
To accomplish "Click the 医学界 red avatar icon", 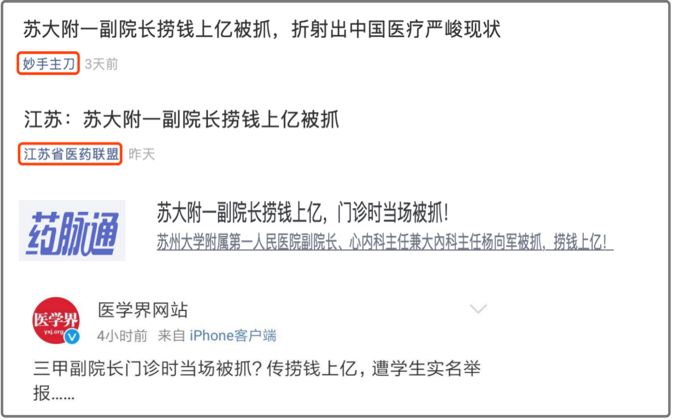I will pyautogui.click(x=56, y=321).
